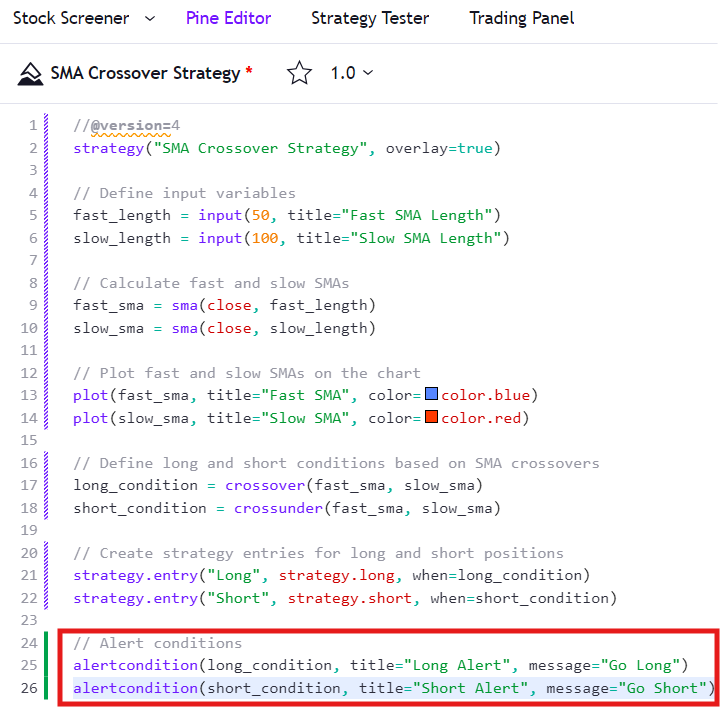The image size is (720, 707).
Task: Open the blue color swatch on line 13
Action: pyautogui.click(x=431, y=394)
